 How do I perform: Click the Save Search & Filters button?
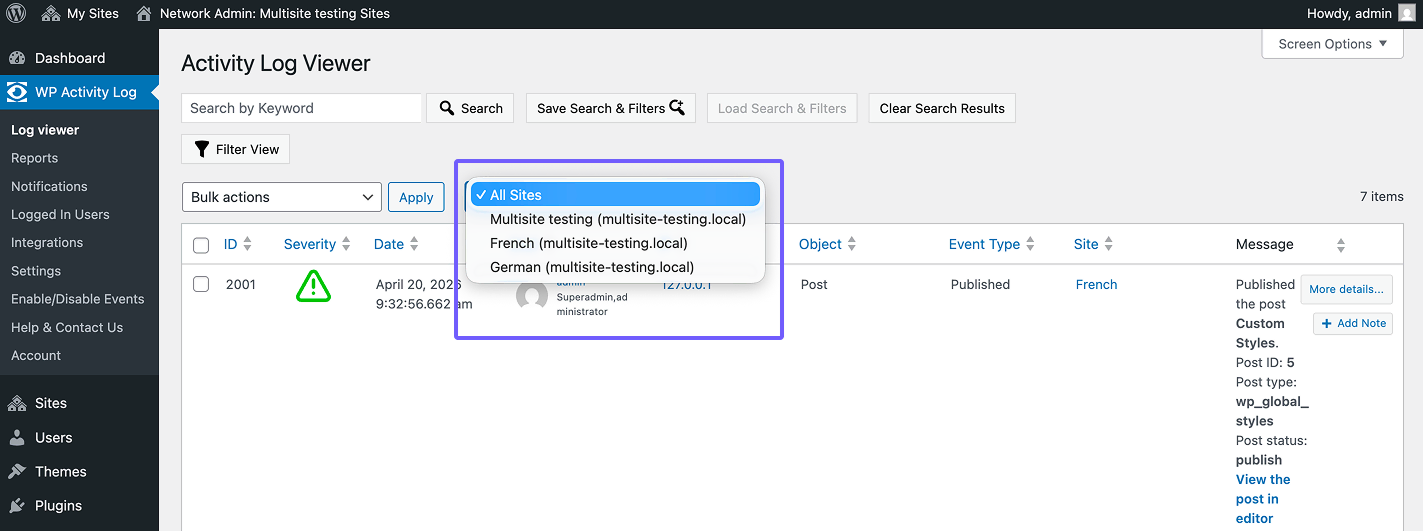pos(611,108)
